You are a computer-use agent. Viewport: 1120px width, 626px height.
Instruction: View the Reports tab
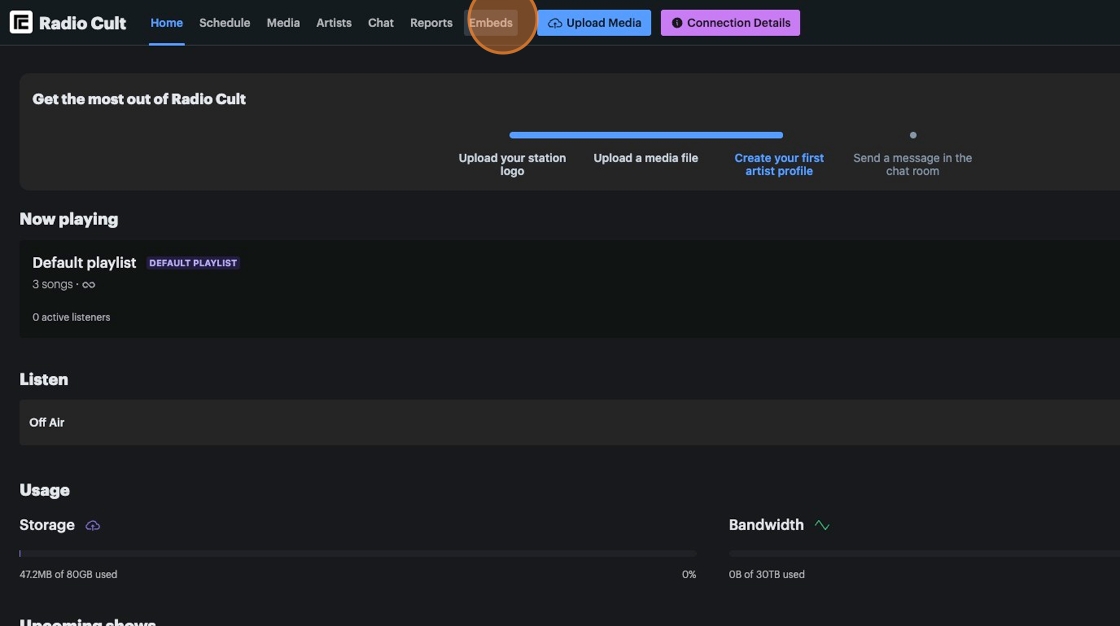(x=431, y=23)
